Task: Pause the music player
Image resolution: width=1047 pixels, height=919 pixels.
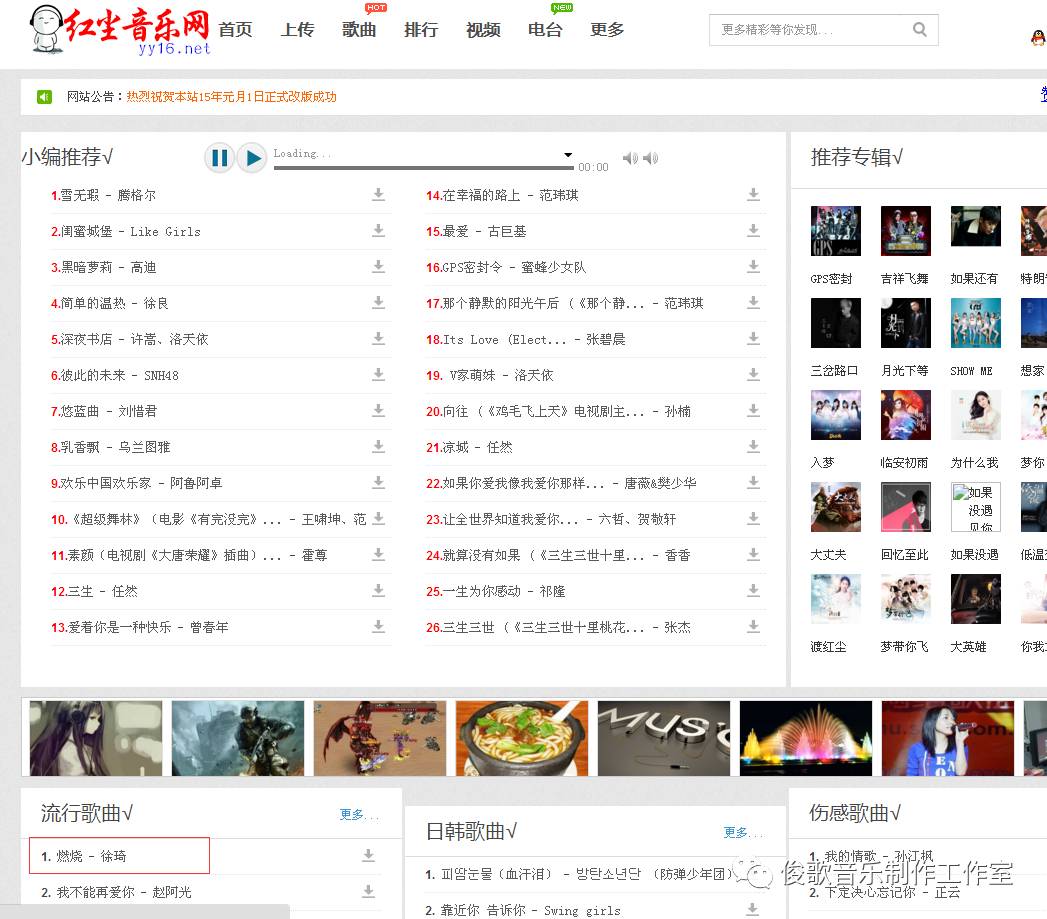Action: coord(219,158)
